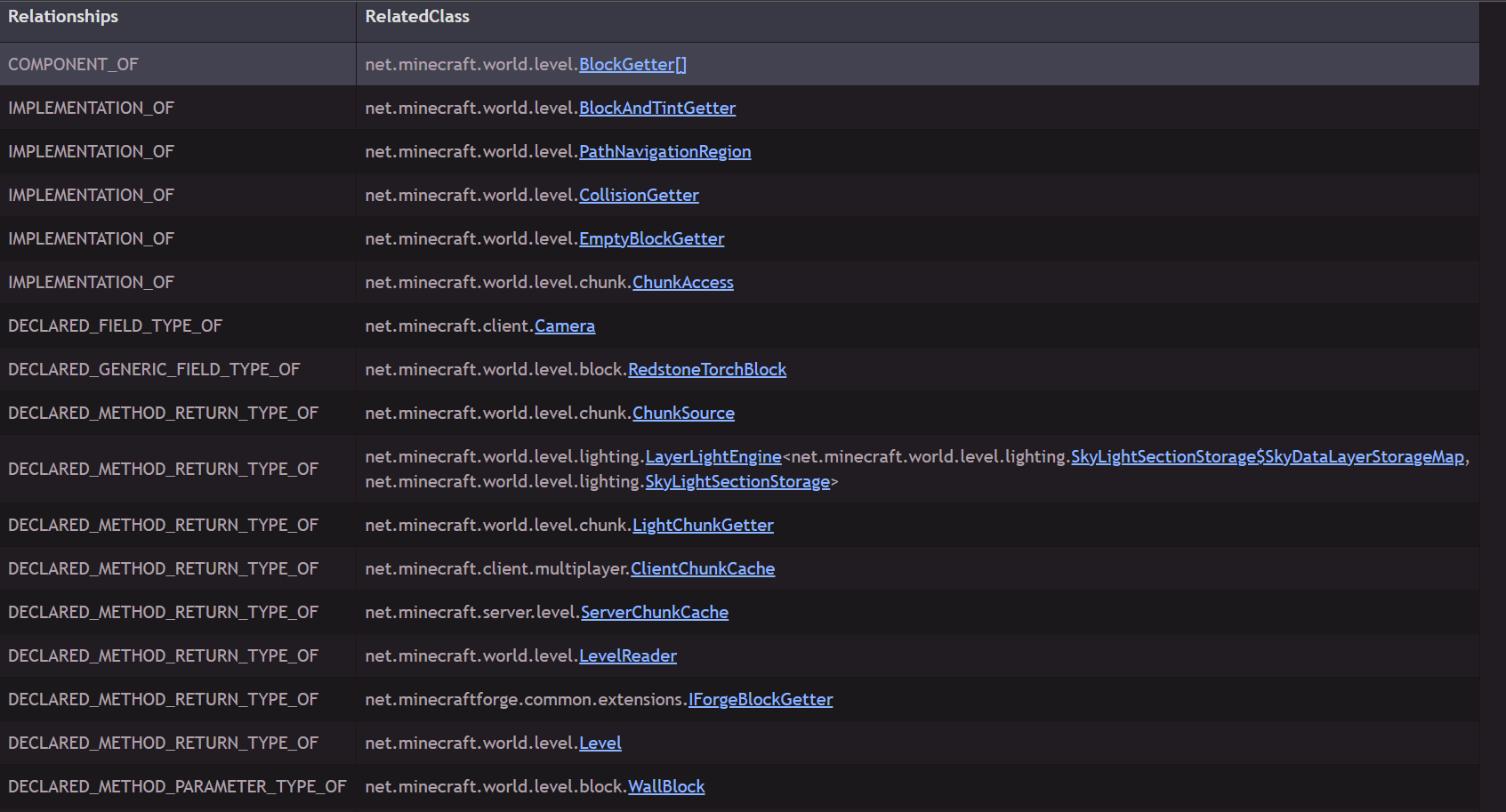Open the LightChunkGetter link

click(702, 525)
